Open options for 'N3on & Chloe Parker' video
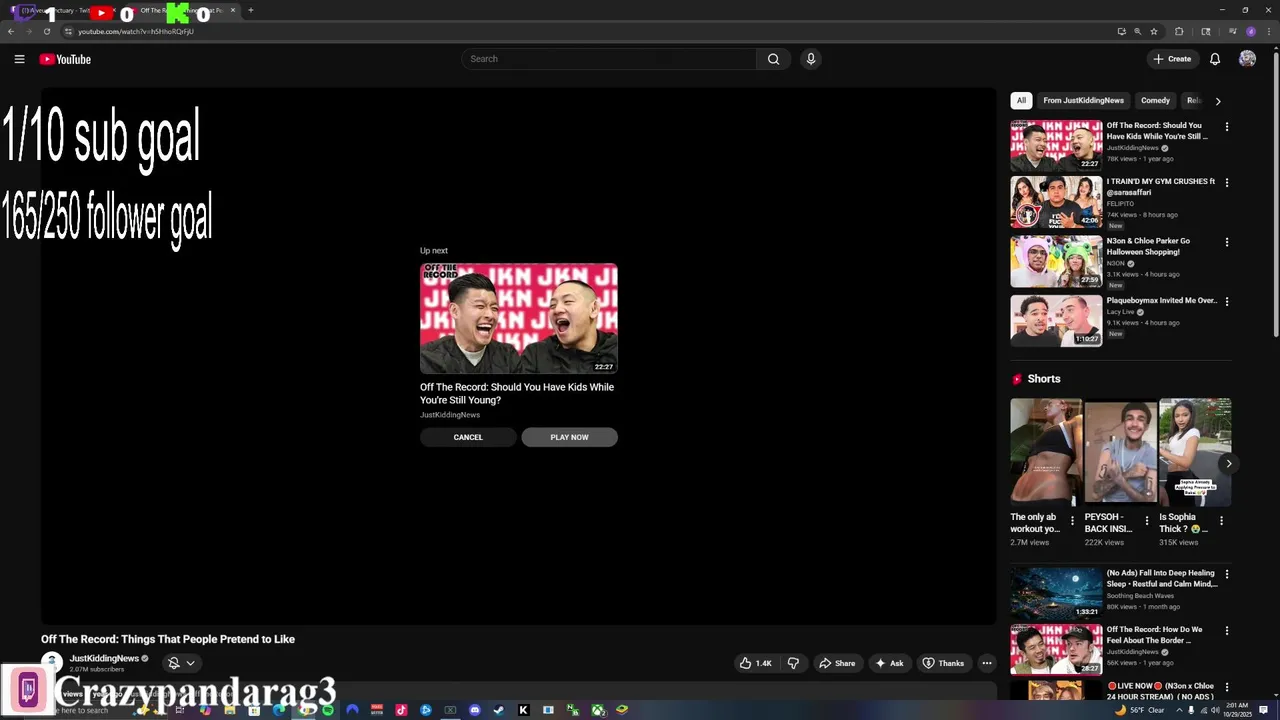1280x720 pixels. click(1227, 242)
